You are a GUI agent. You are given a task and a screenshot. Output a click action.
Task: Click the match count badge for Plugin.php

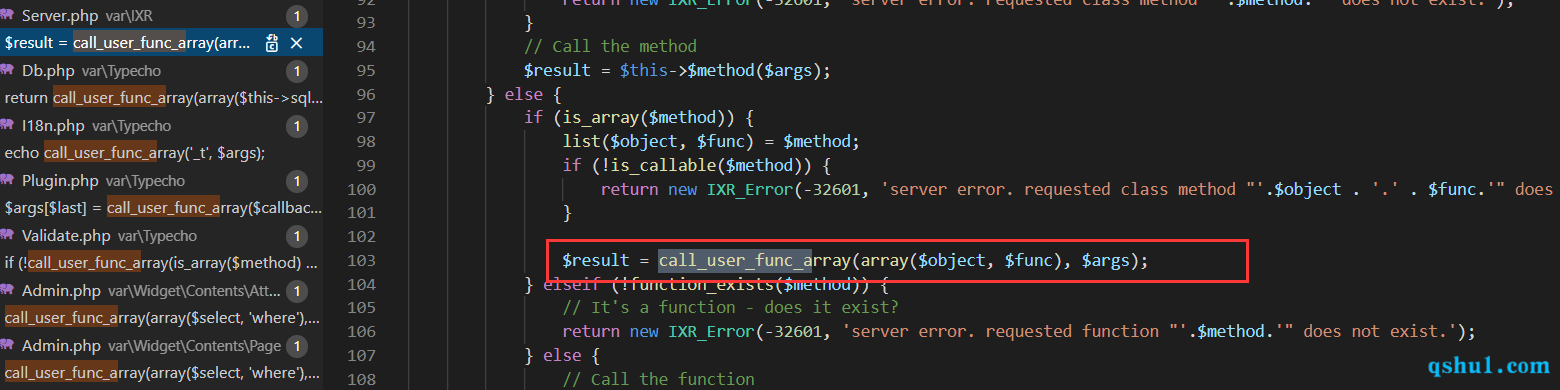[x=296, y=181]
